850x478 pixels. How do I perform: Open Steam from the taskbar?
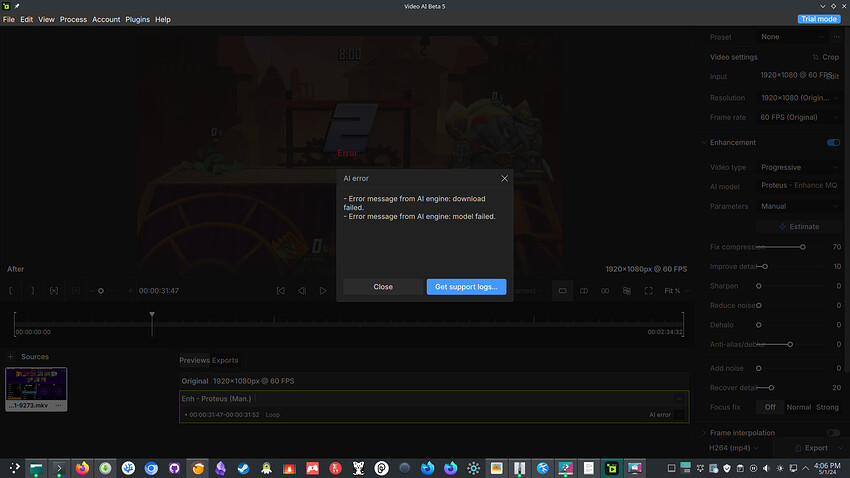click(243, 468)
